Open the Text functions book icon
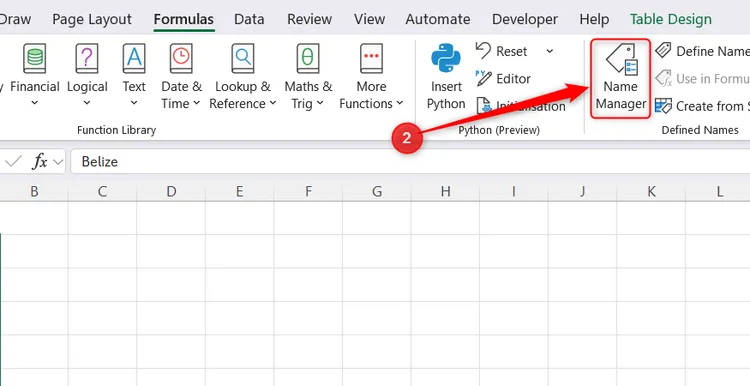This screenshot has width=750, height=386. pos(134,58)
